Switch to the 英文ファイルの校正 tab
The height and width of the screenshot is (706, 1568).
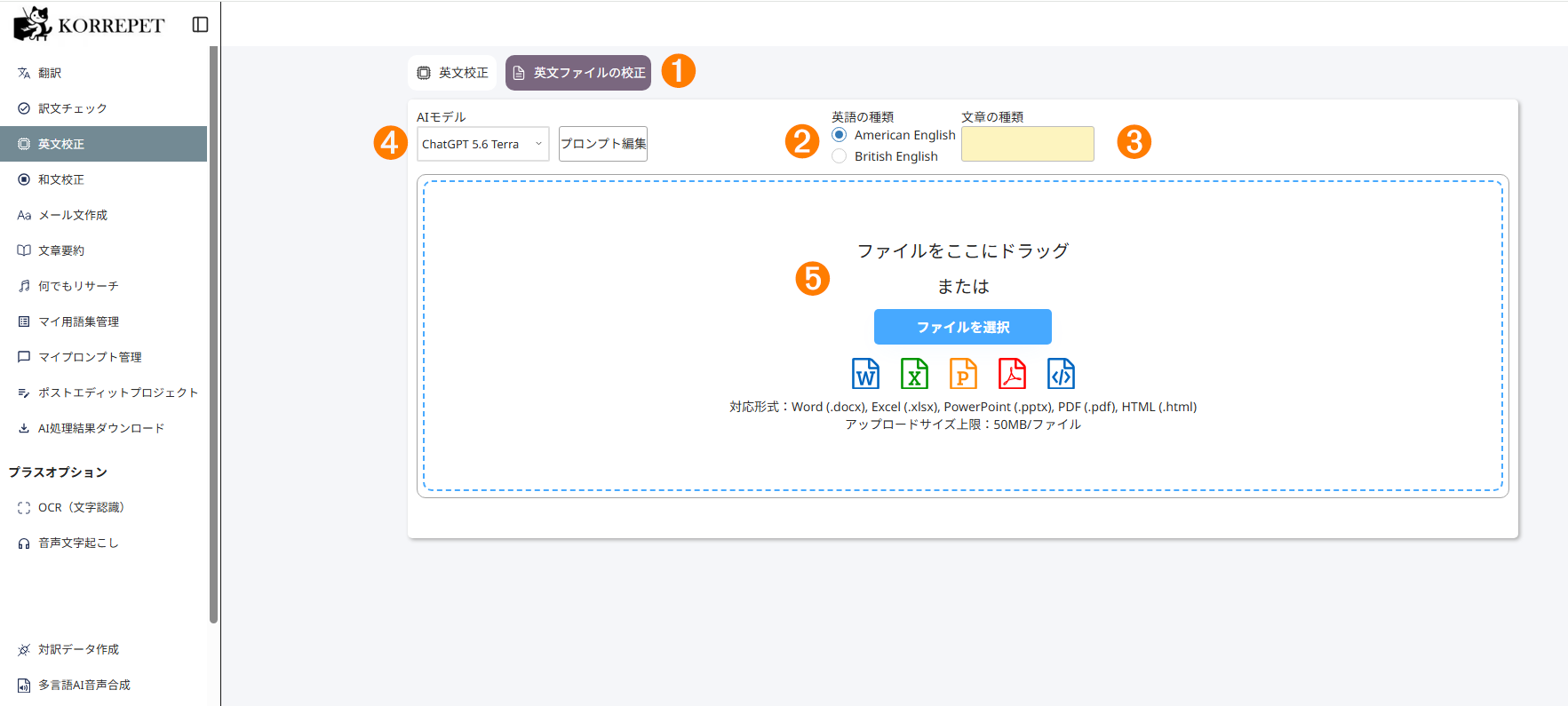578,73
